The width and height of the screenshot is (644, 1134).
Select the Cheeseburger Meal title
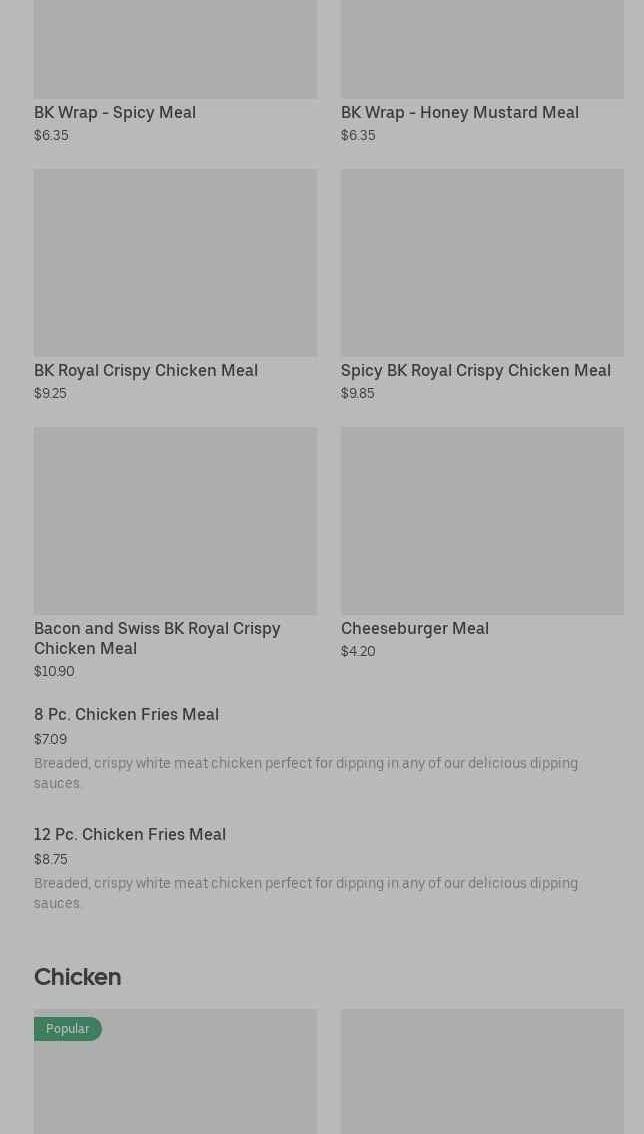(x=414, y=628)
